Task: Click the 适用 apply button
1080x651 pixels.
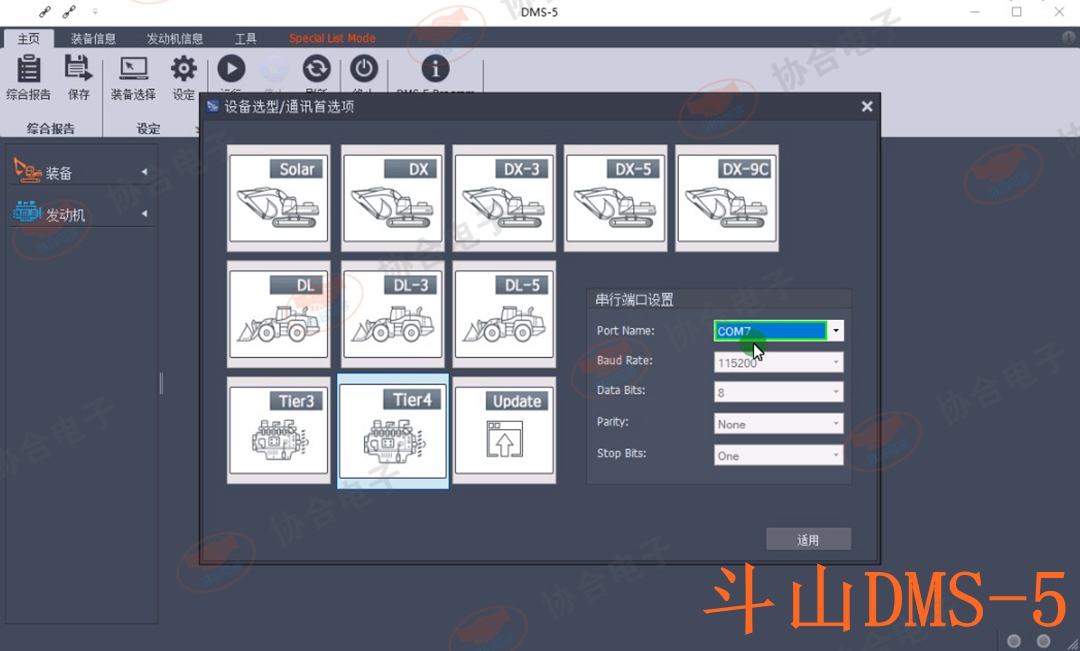Action: 809,539
